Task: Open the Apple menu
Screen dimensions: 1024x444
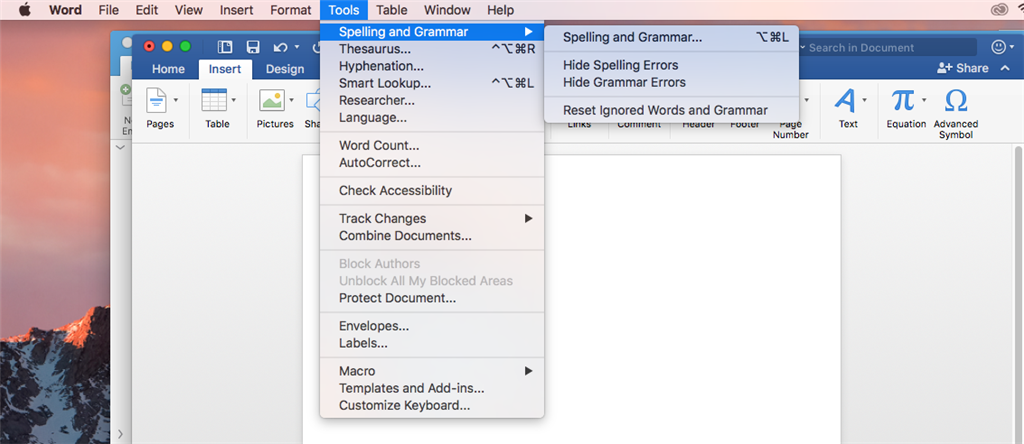Action: point(25,10)
